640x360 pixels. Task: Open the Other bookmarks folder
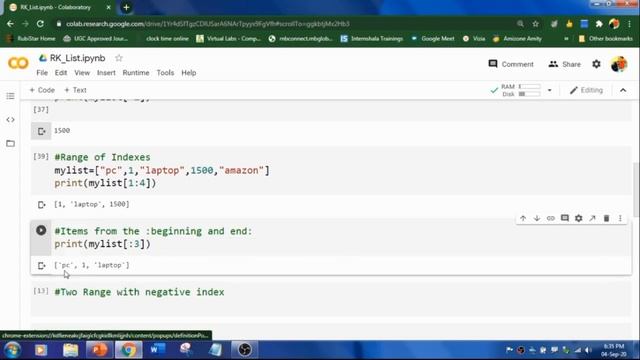click(x=605, y=38)
